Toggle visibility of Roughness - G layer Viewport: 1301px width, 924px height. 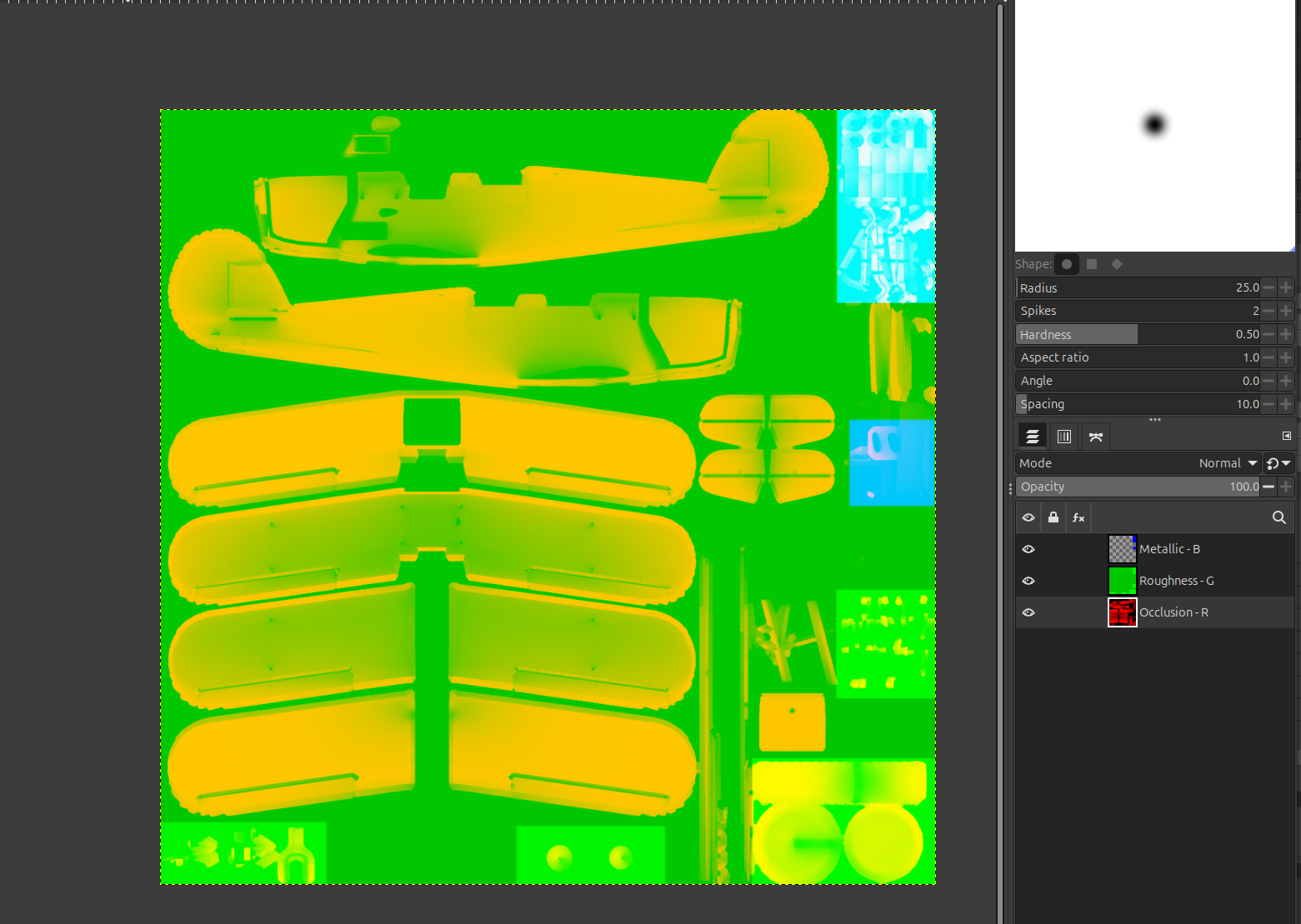[1028, 581]
